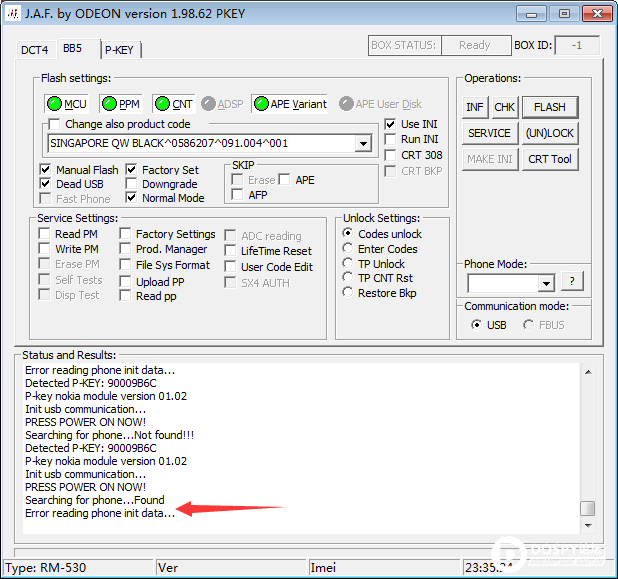Viewport: 618px width, 579px height.
Task: Enable CRT 308 checkbox
Action: point(390,155)
